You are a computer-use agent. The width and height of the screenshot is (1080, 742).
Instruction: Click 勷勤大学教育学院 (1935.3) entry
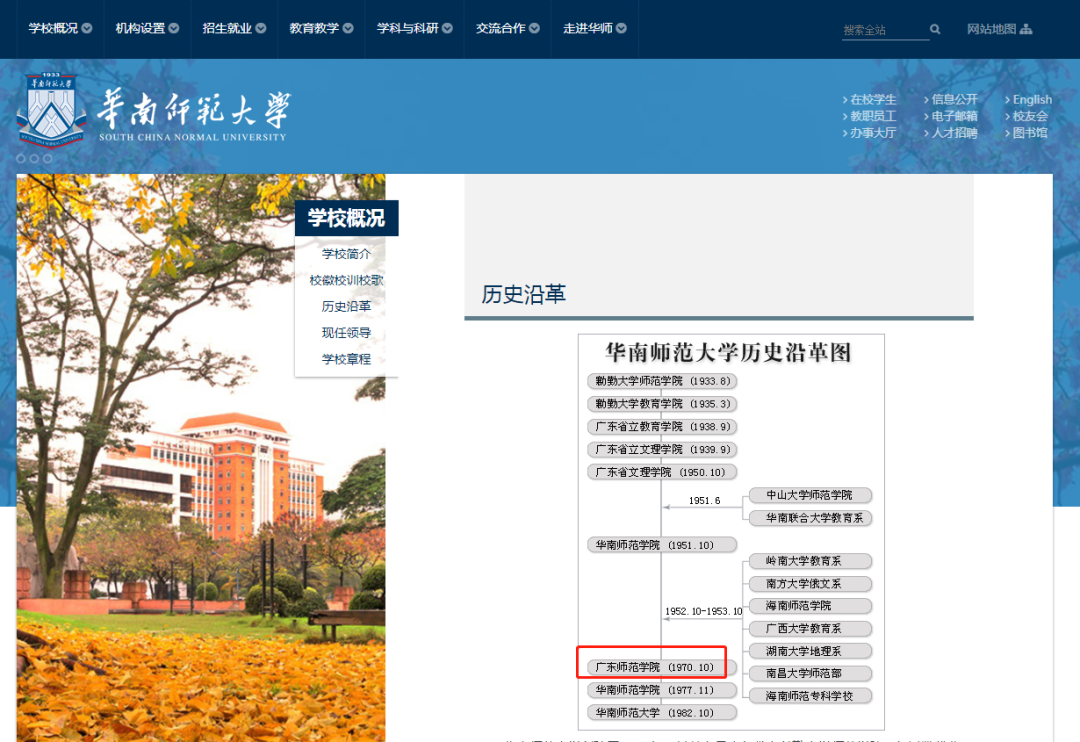click(662, 404)
